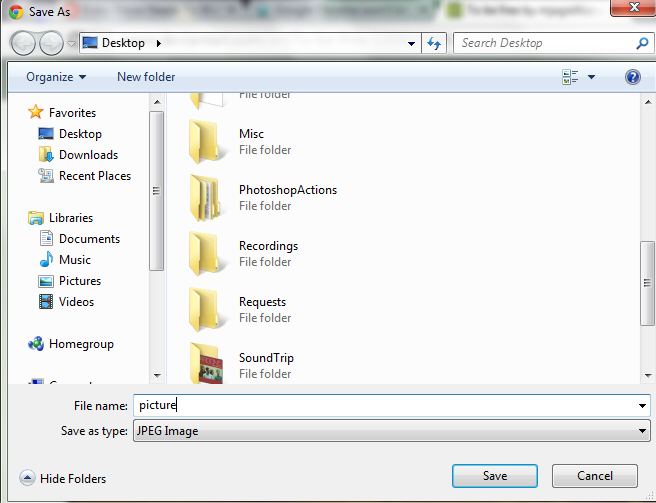Click the Cancel button

[x=594, y=476]
